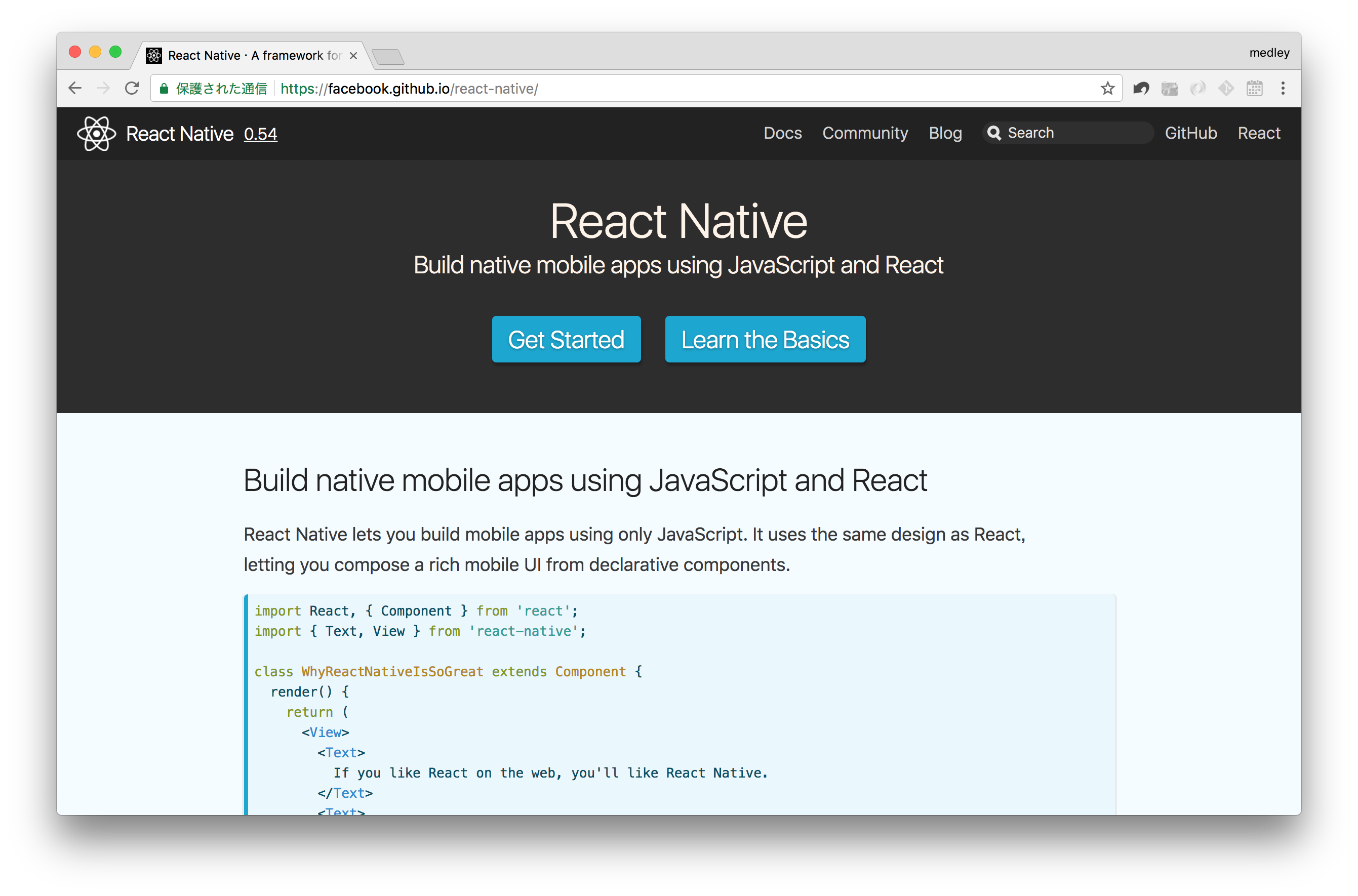Click the faded circular extension icon
Image resolution: width=1358 pixels, height=896 pixels.
pos(1198,89)
